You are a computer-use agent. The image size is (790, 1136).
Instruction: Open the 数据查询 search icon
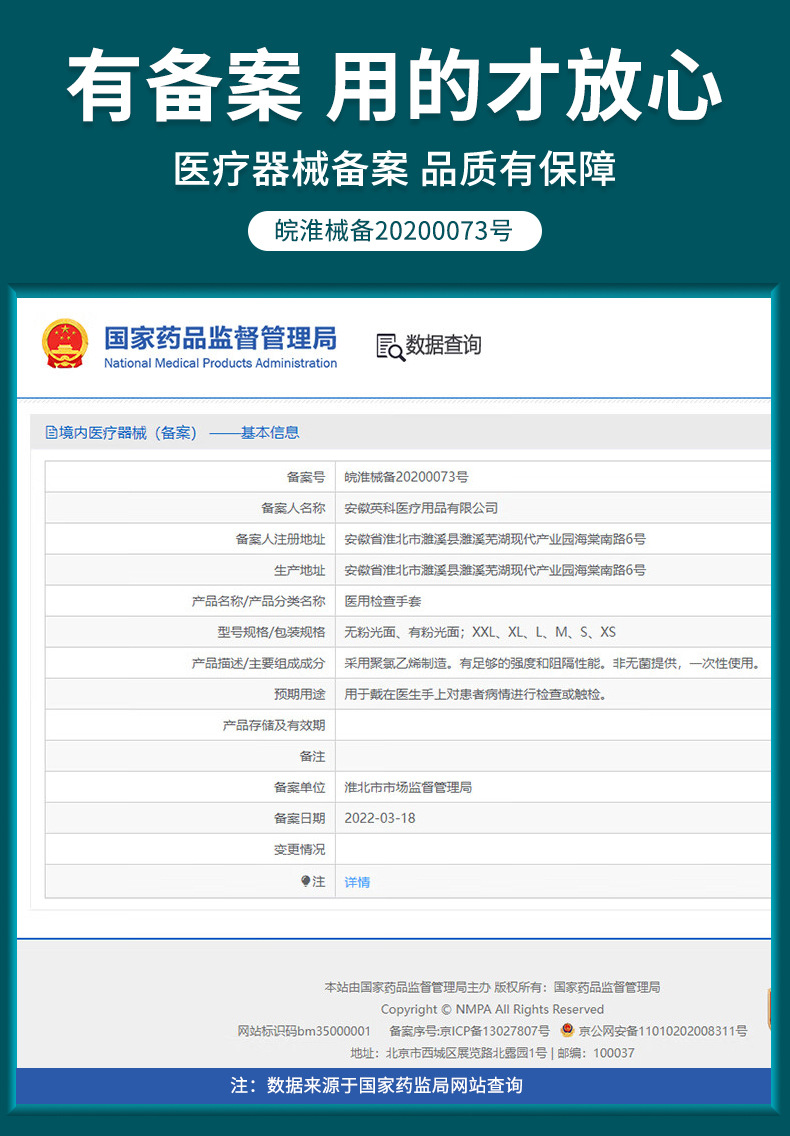click(x=390, y=346)
